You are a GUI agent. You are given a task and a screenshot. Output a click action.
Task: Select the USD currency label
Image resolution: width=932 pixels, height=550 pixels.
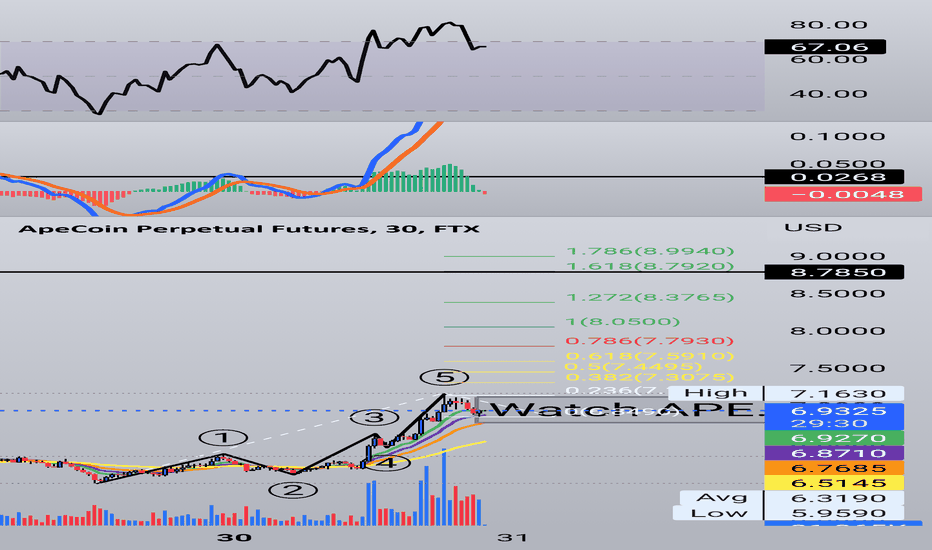point(813,228)
